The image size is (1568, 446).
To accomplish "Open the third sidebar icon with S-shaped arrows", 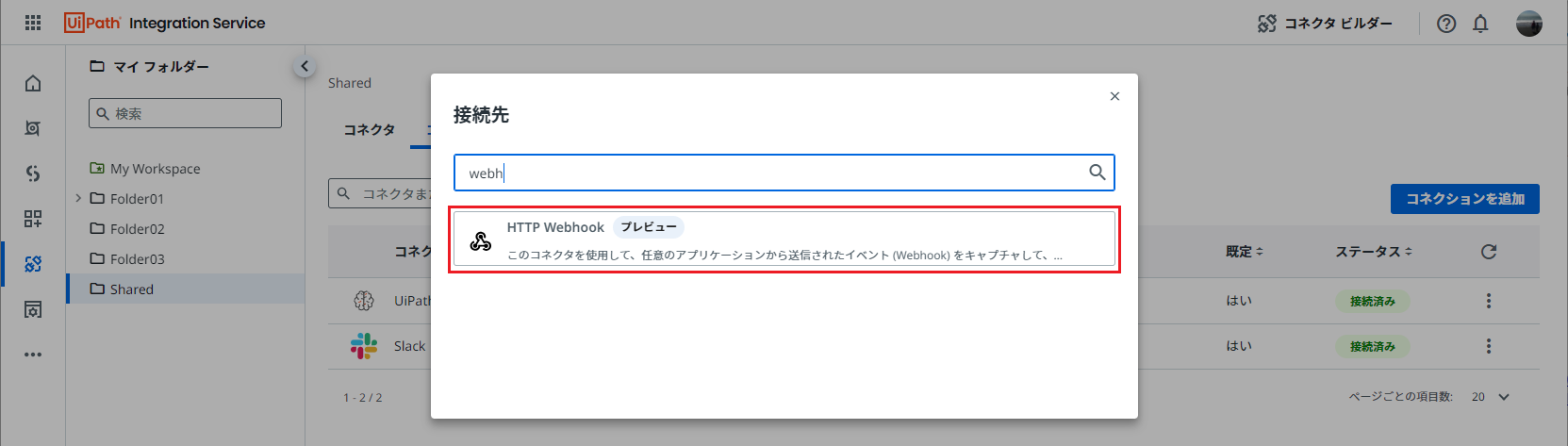I will click(x=33, y=173).
